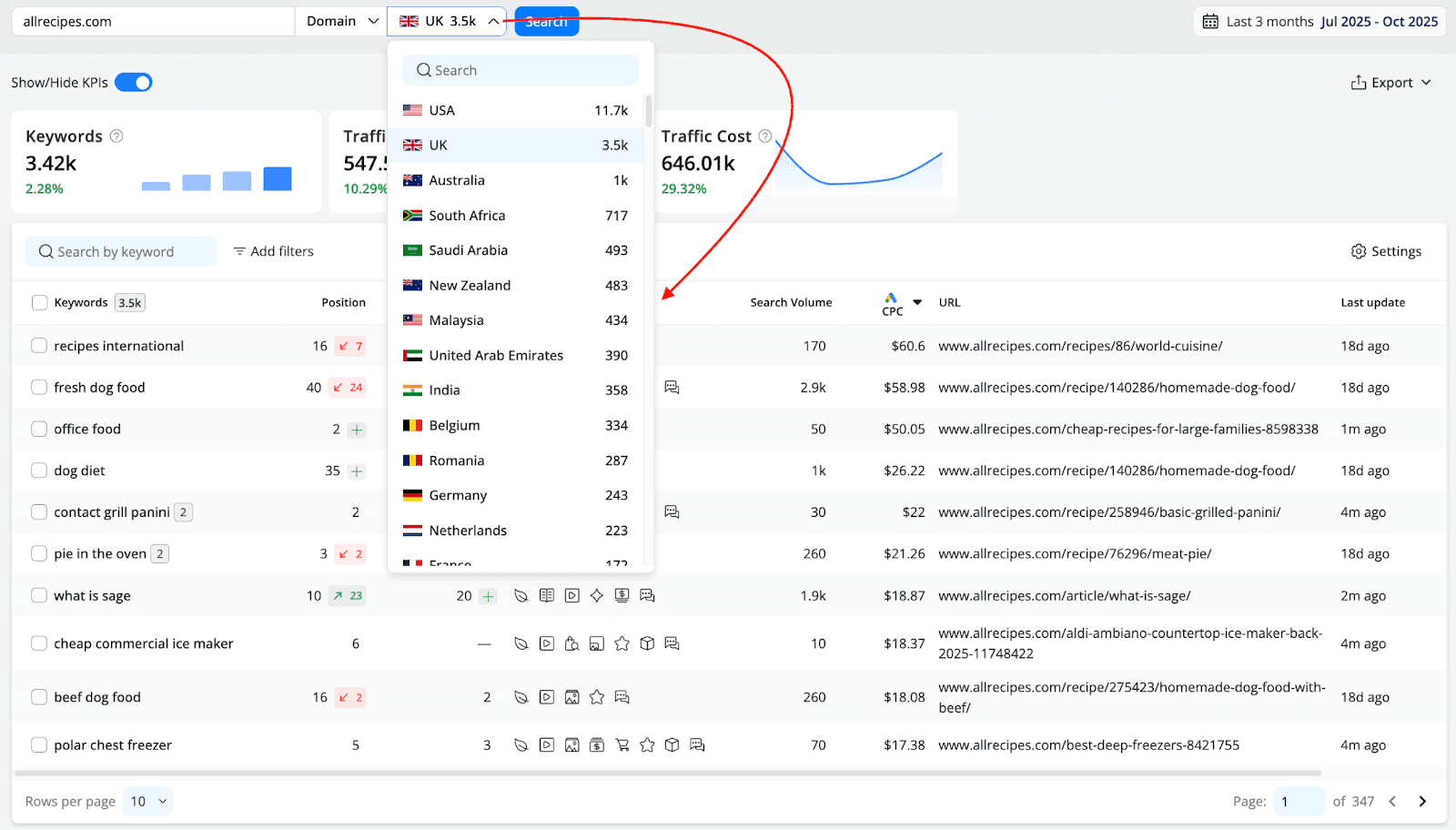1456x830 pixels.
Task: Go to the next results page arrow
Action: point(1422,802)
